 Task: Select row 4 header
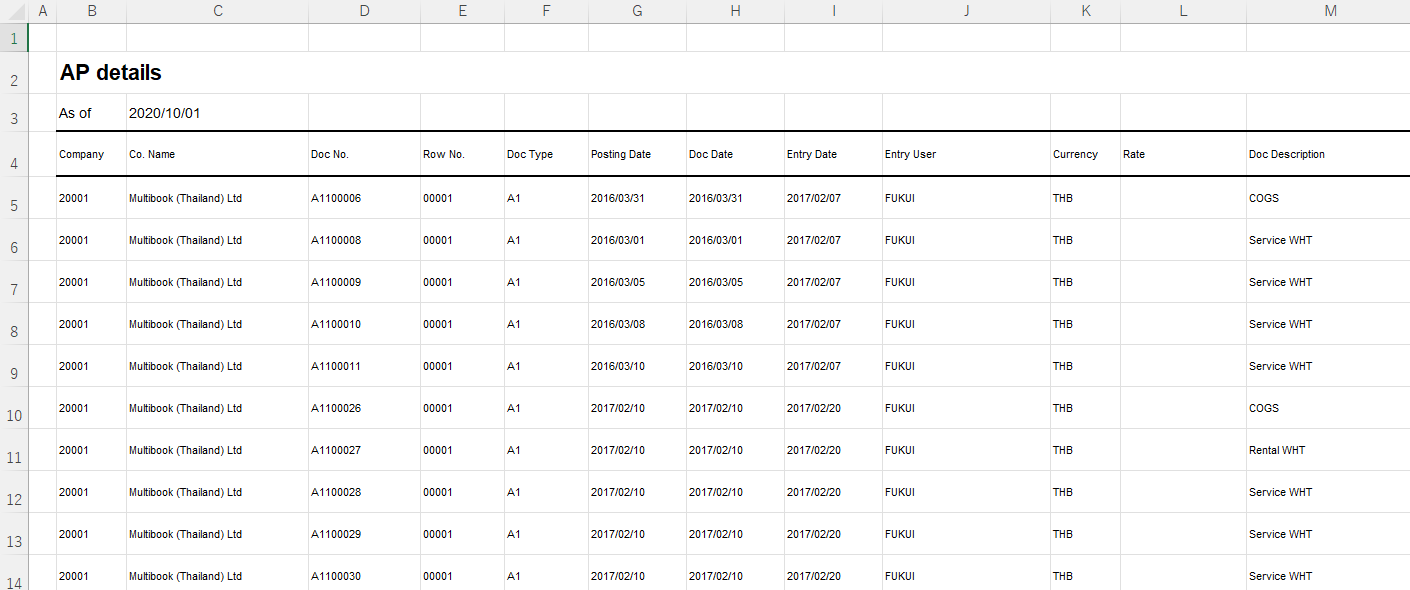coord(14,155)
